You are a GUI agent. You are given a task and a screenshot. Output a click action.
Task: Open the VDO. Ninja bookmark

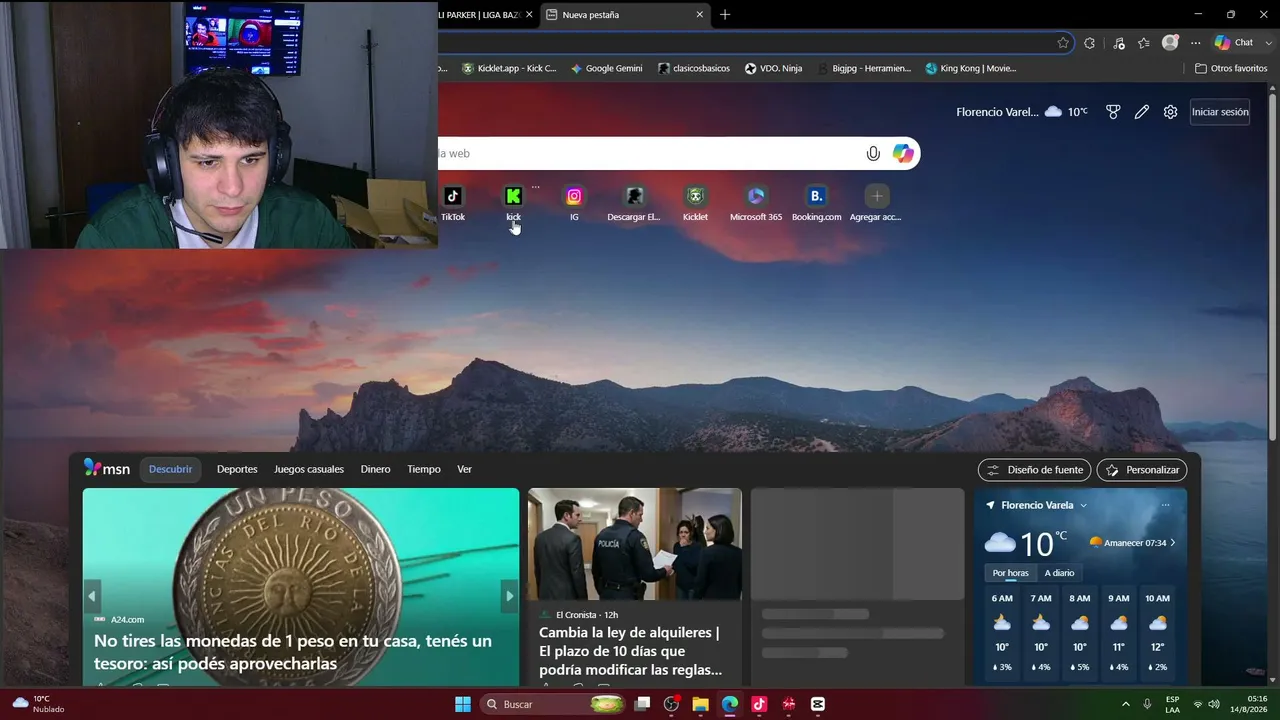pyautogui.click(x=773, y=68)
